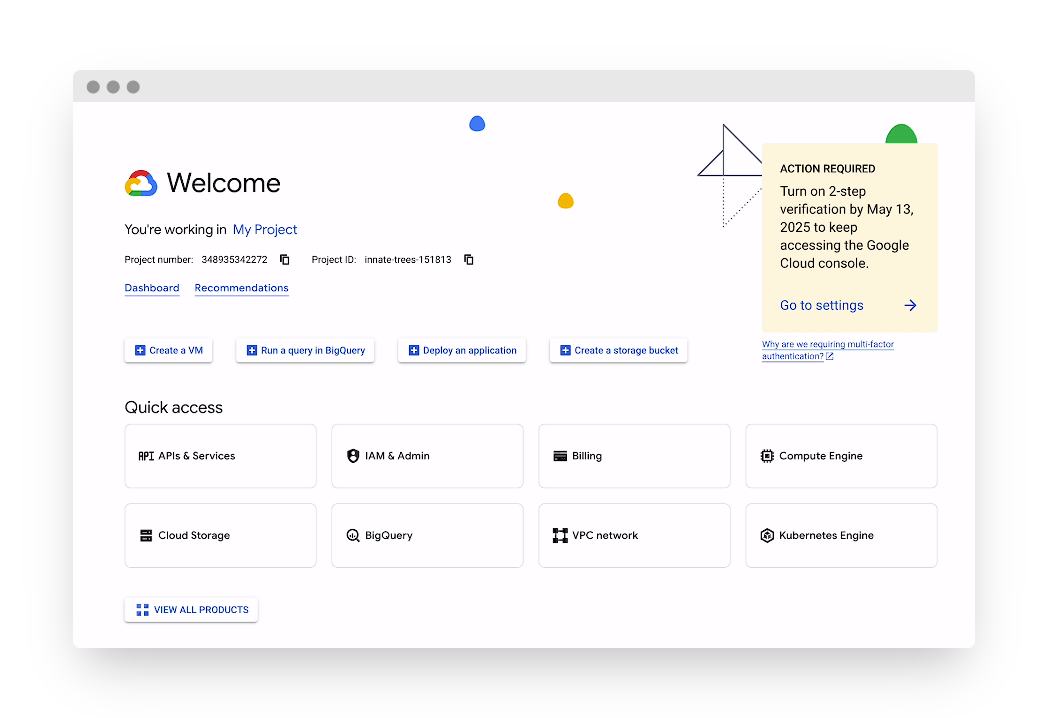
Task: Click the grid icon beside View All Products
Action: tap(142, 610)
